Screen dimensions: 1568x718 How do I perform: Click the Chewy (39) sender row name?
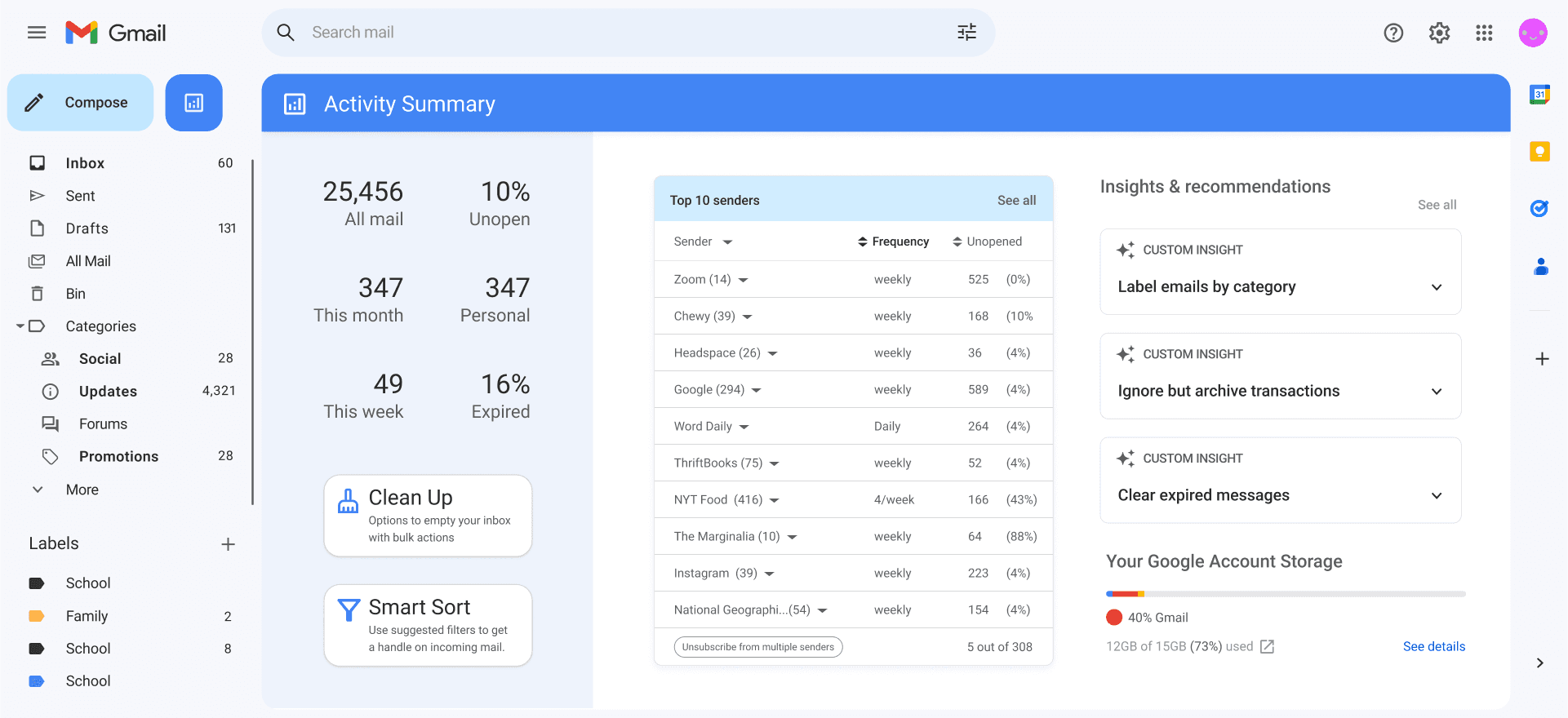(704, 317)
